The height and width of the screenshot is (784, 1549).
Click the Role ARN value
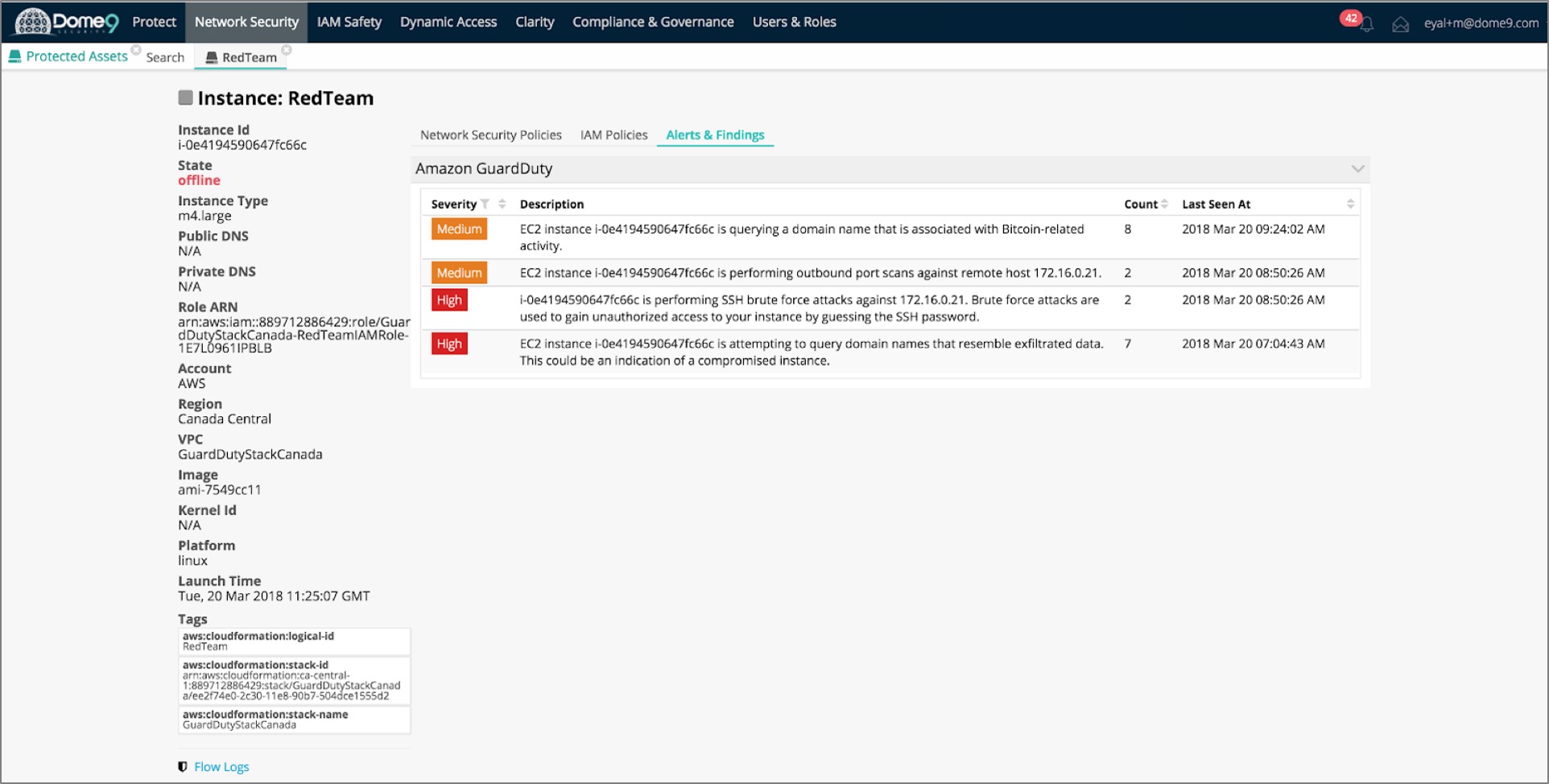click(294, 335)
